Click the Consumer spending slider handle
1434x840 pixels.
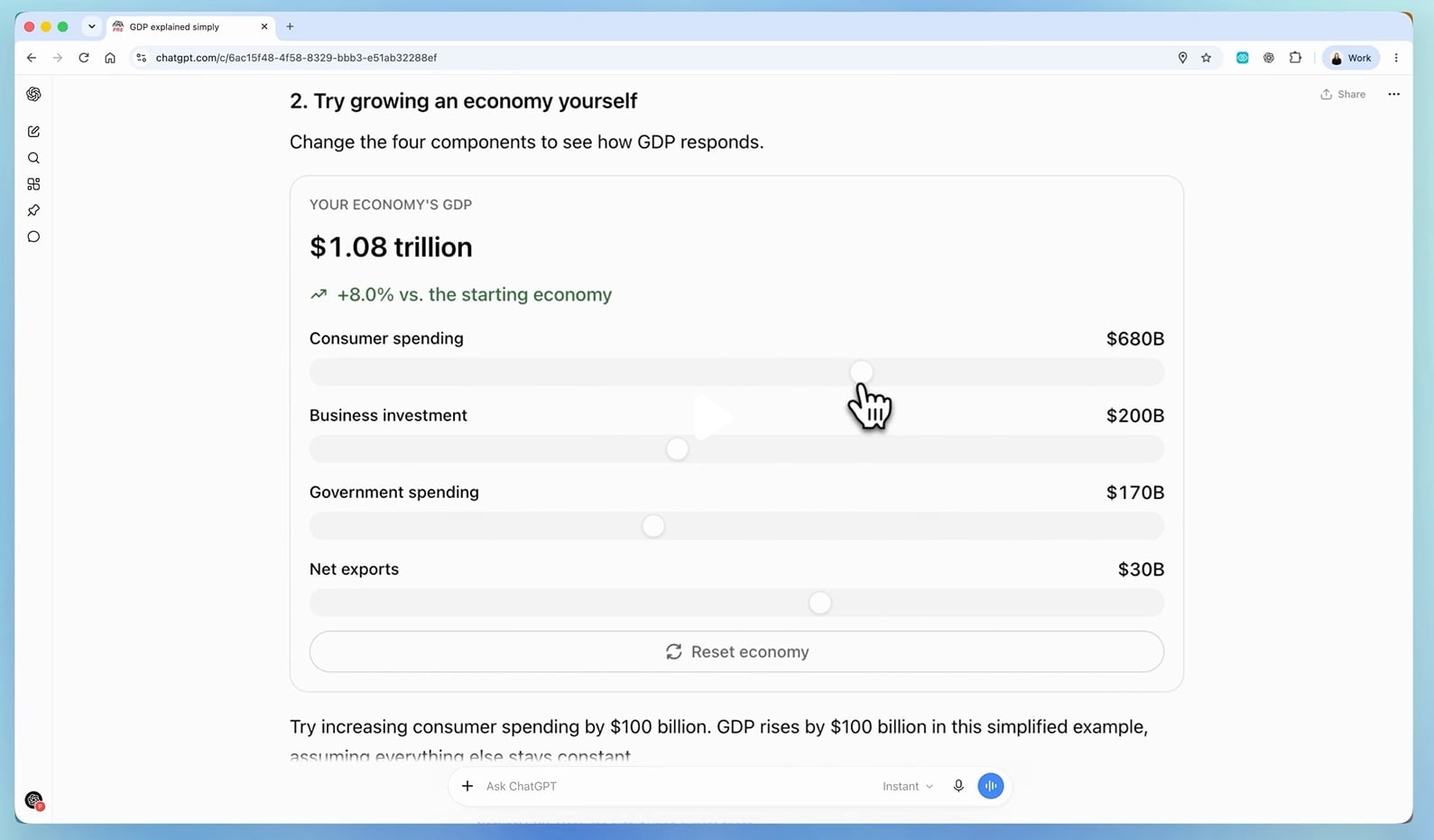point(861,372)
